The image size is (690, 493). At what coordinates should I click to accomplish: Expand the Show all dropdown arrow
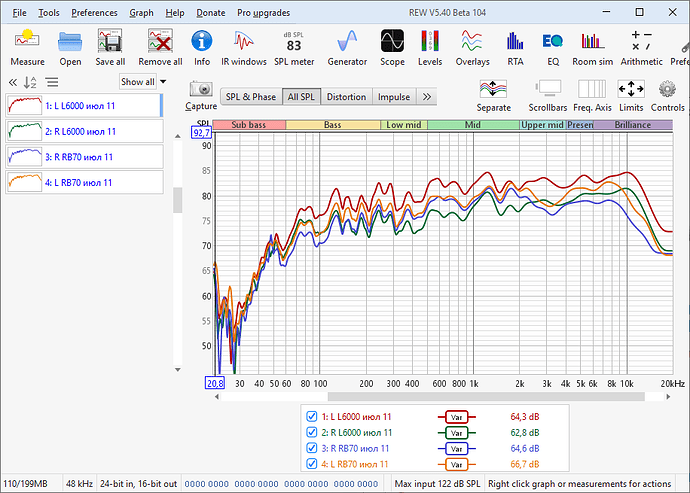click(163, 82)
